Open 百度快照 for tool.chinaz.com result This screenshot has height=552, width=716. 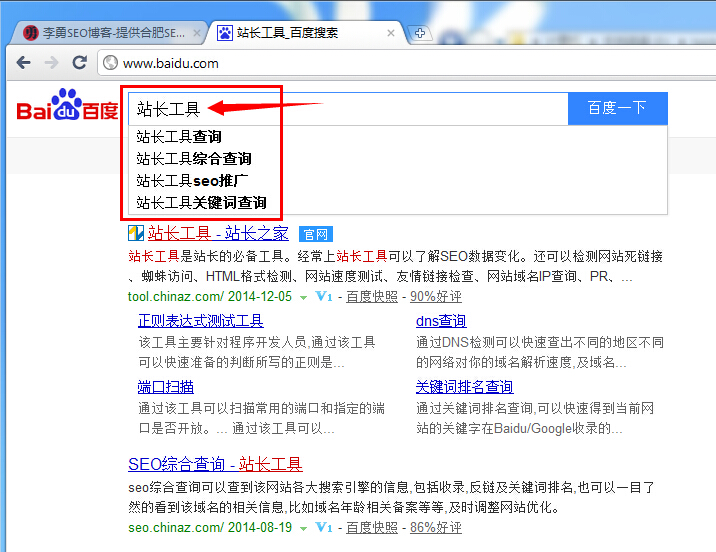point(372,297)
